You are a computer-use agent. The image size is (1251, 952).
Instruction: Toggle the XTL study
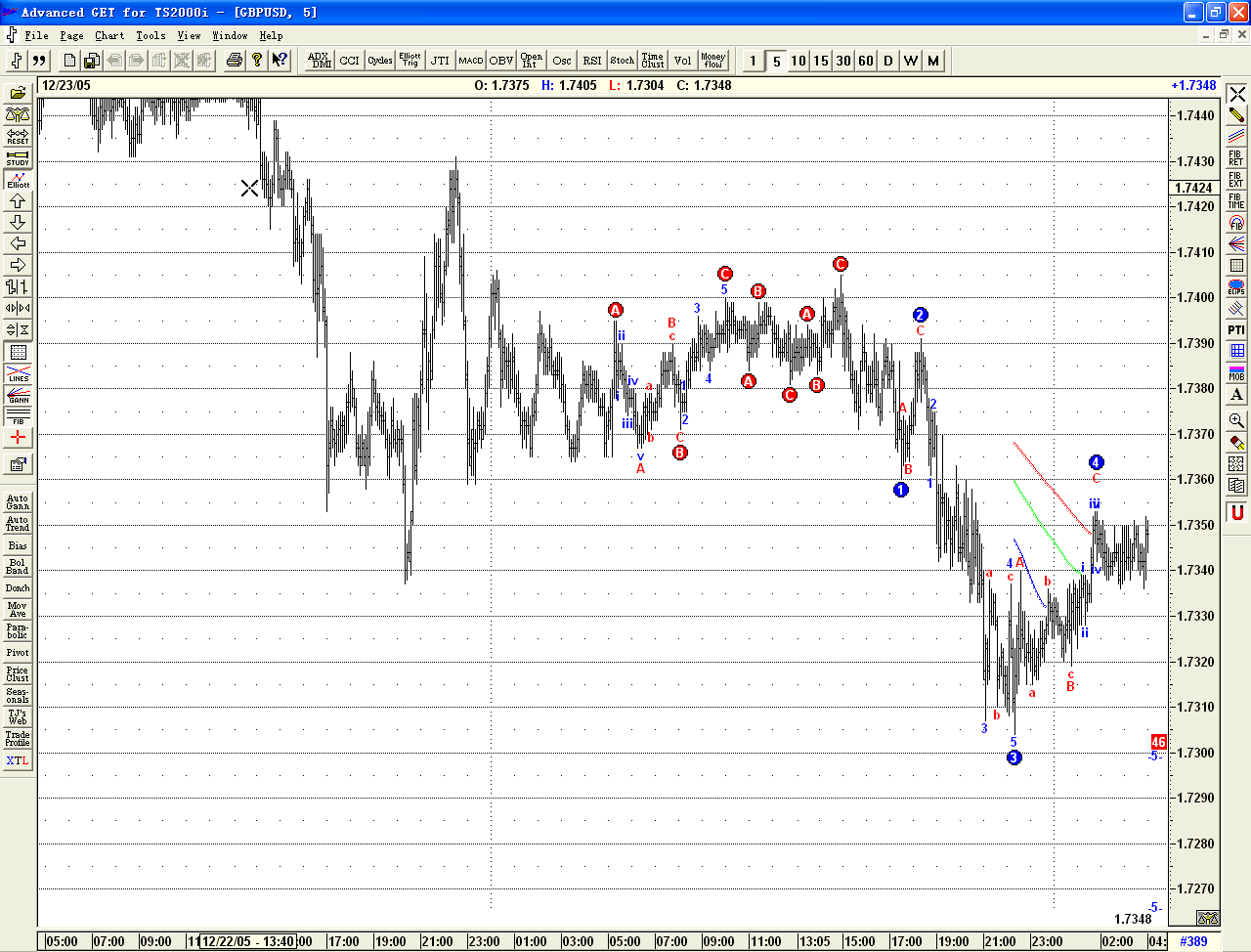pyautogui.click(x=18, y=760)
